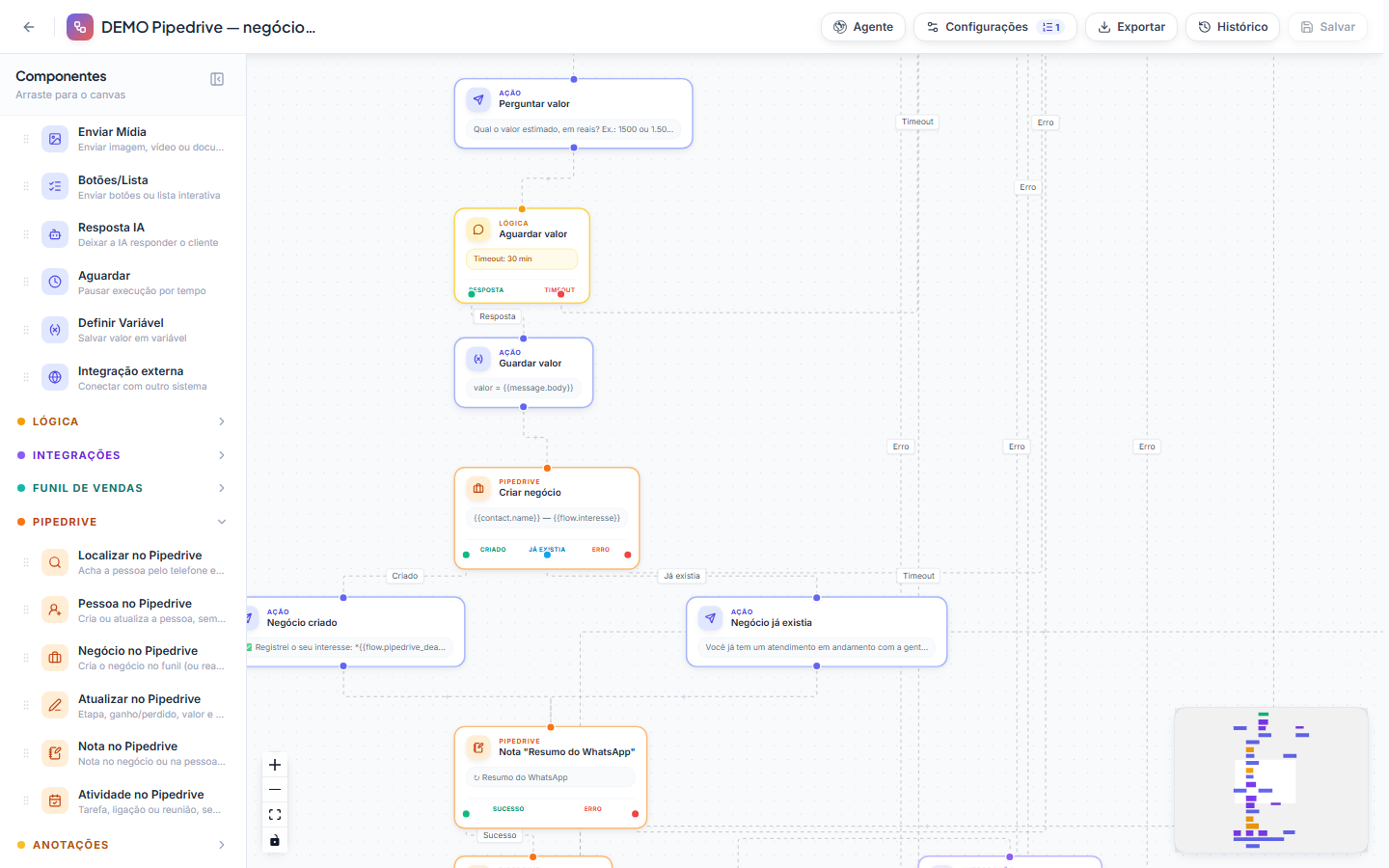Expand the INTEGRAÇÕES section
The width and height of the screenshot is (1389, 868).
click(x=123, y=455)
